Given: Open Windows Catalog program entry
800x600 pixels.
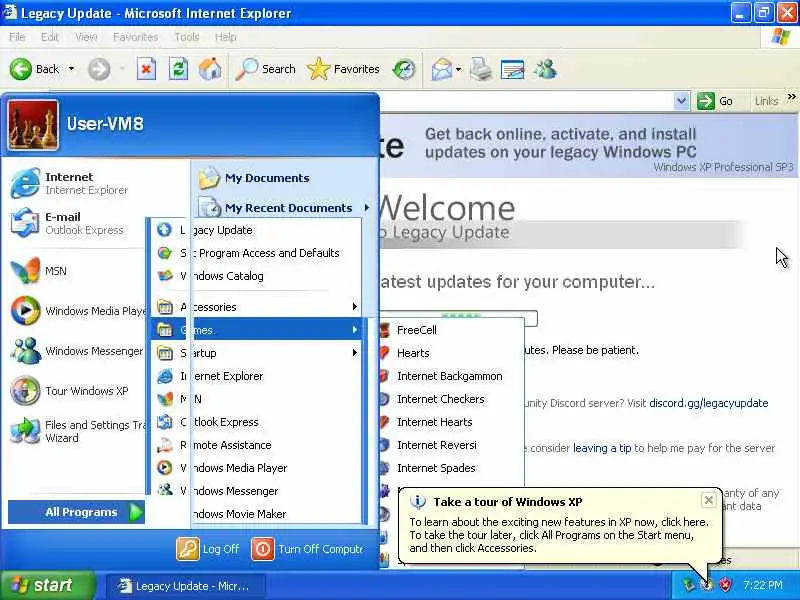Looking at the screenshot, I should click(256, 276).
